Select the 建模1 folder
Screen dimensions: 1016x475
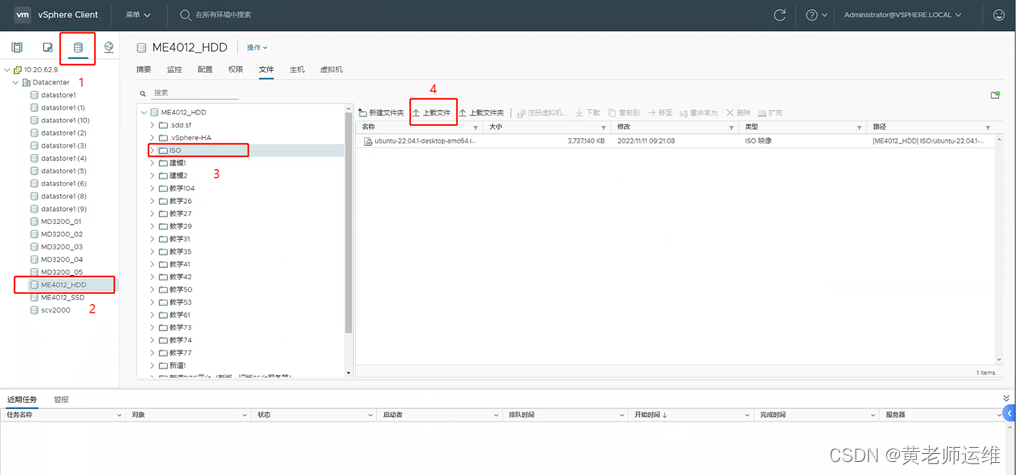[x=178, y=163]
